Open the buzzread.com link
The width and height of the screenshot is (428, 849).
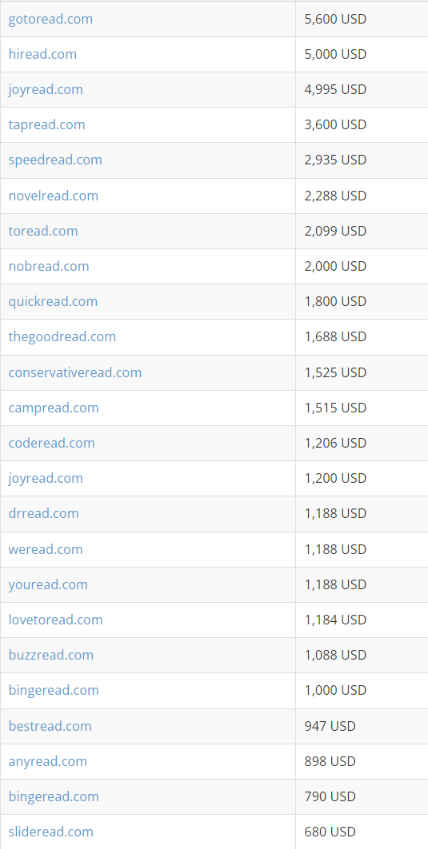coord(51,655)
